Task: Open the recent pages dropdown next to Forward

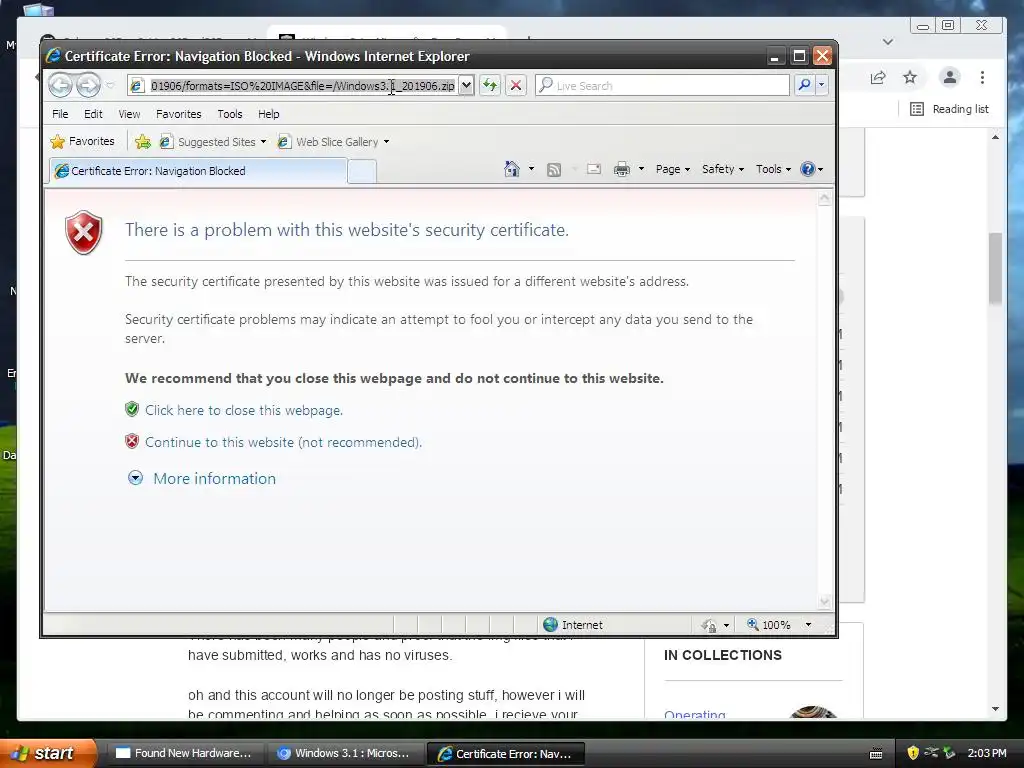Action: click(110, 86)
